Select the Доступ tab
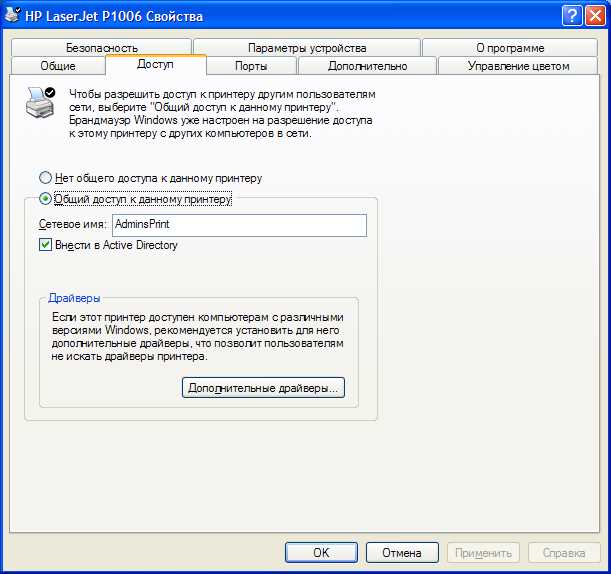 point(155,64)
